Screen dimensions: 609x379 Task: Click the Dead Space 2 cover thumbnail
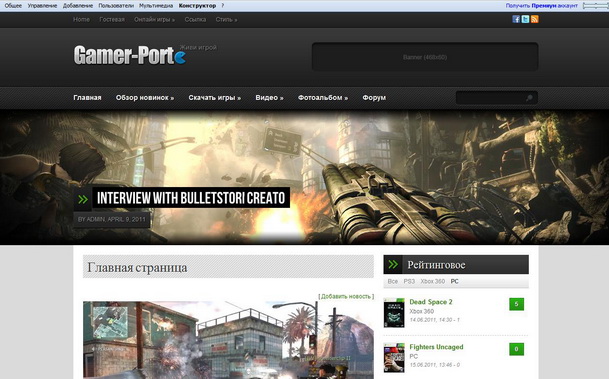tap(394, 313)
